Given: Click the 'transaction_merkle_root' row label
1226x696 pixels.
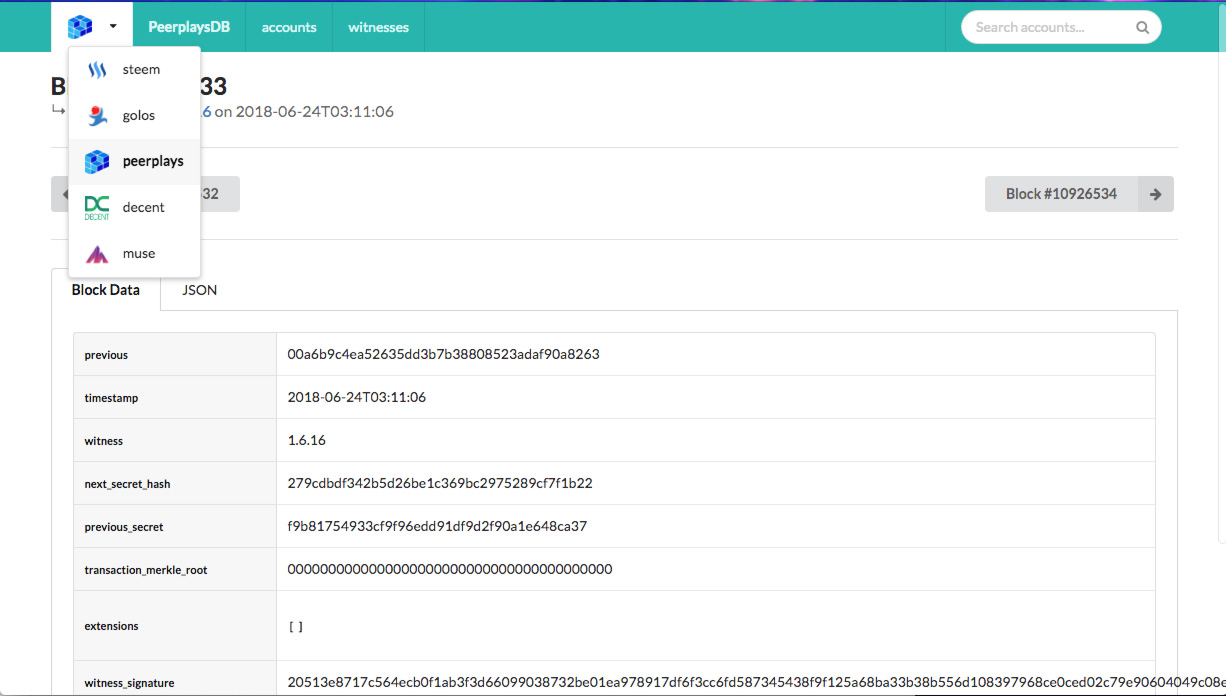Looking at the screenshot, I should [146, 570].
